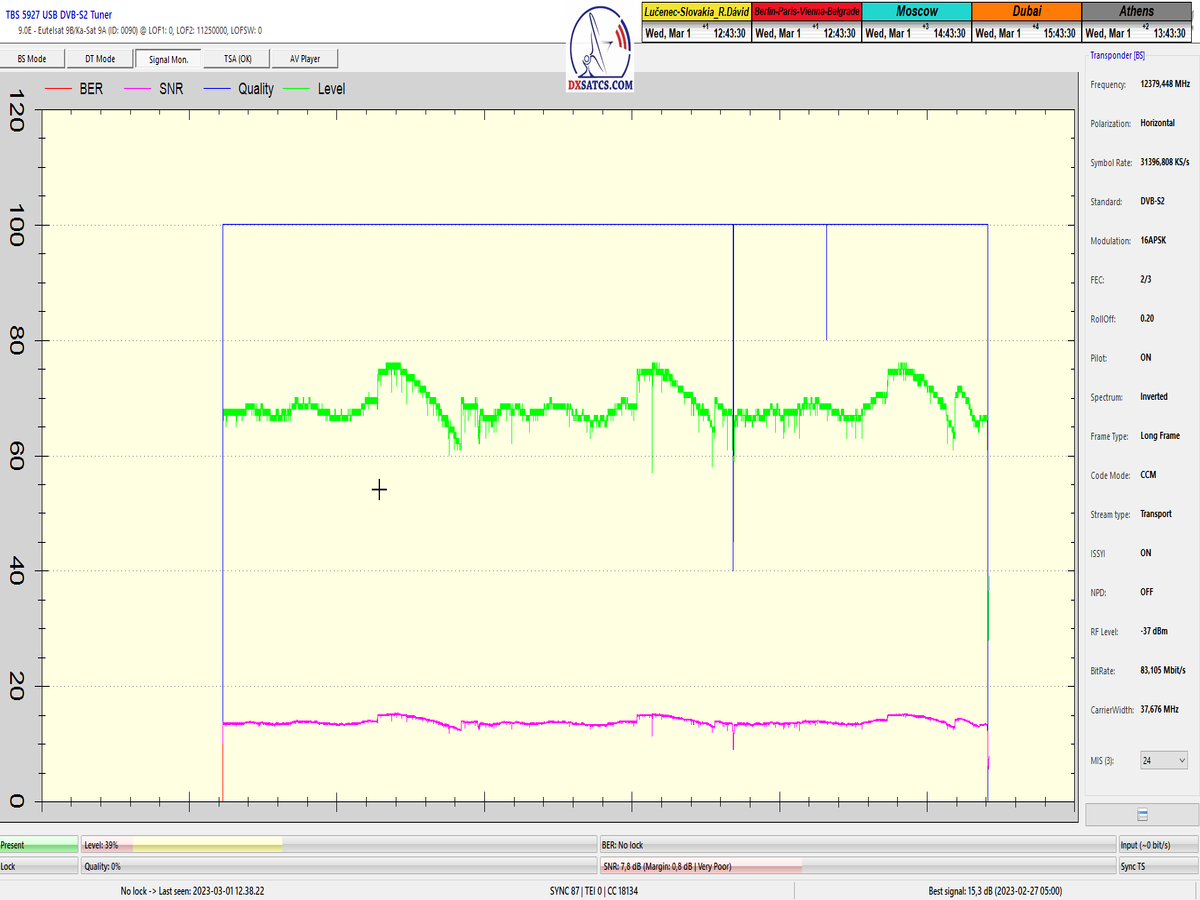Click the Input bit rate indicator
The height and width of the screenshot is (900, 1200).
(x=1157, y=845)
